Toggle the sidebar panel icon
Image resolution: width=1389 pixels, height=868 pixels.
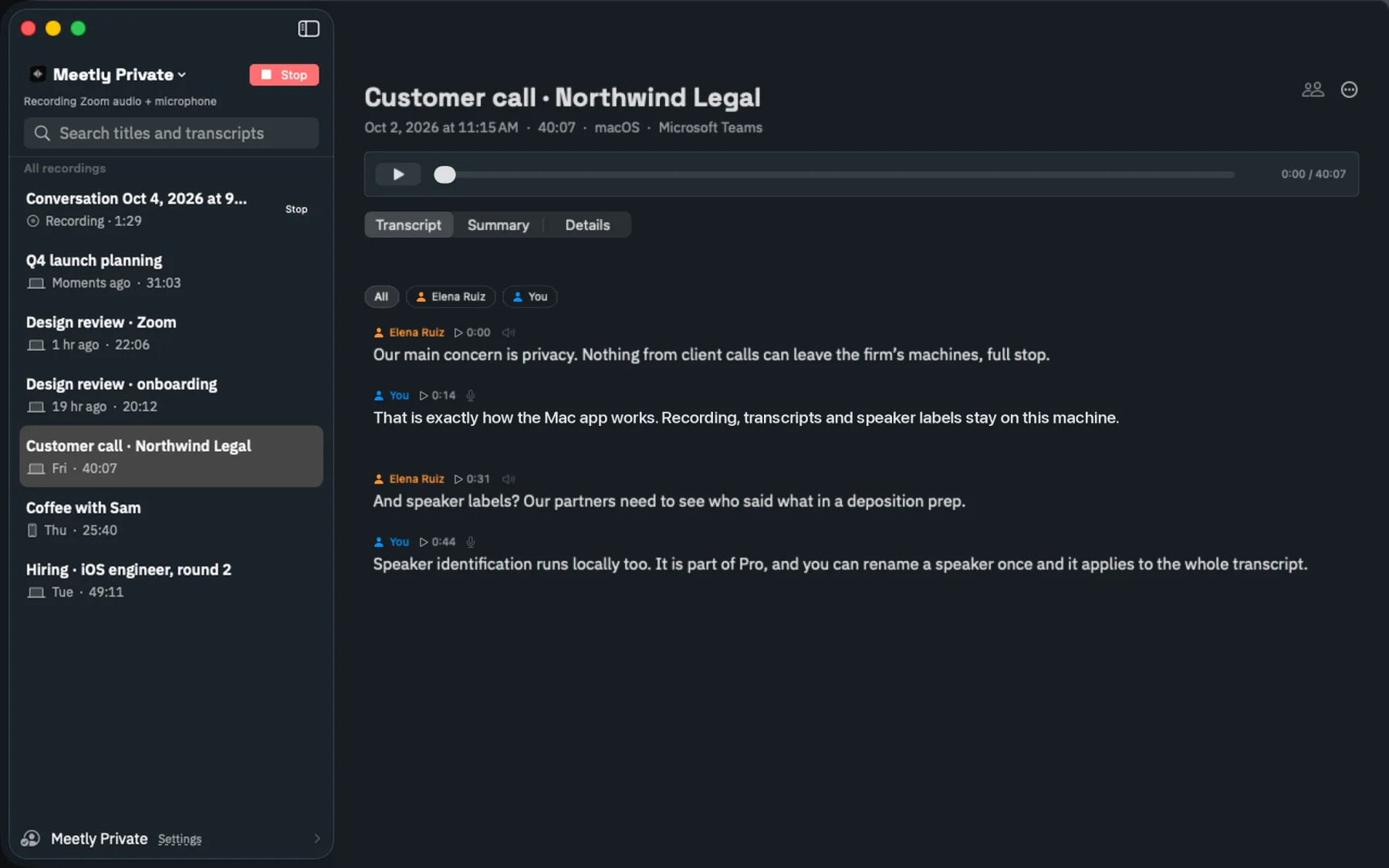(x=309, y=29)
